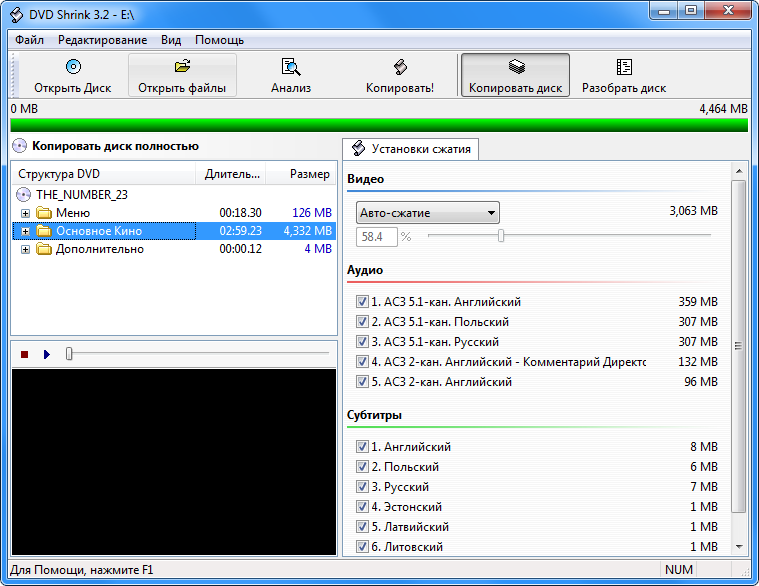
Task: Click the black video preview area
Action: click(174, 462)
